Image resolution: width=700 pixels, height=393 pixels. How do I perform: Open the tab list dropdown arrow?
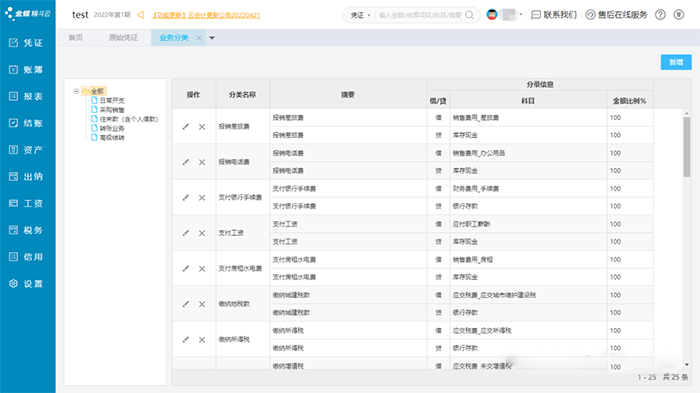(212, 38)
